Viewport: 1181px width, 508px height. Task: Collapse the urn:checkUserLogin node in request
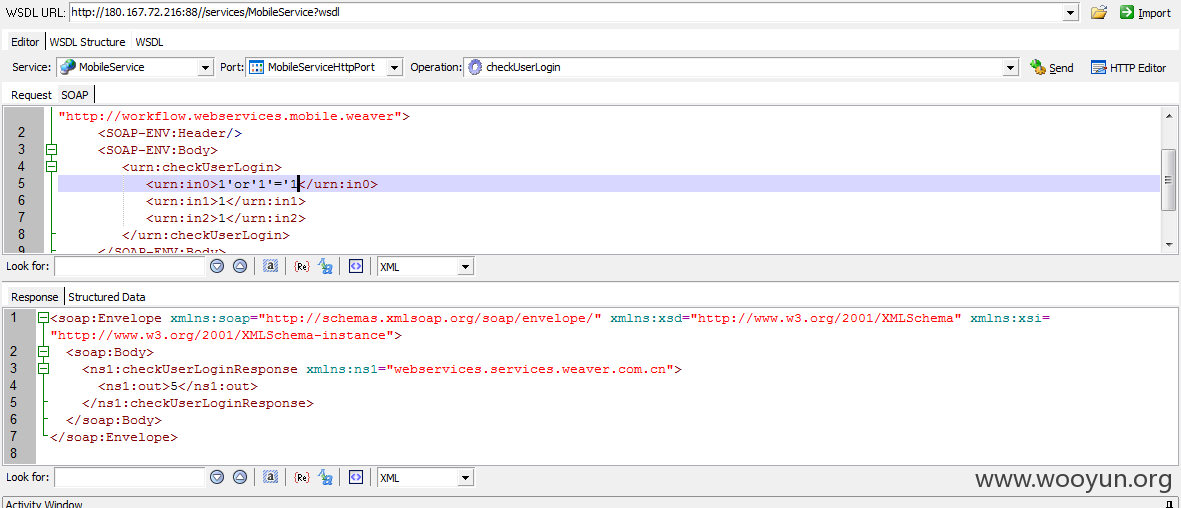[x=51, y=167]
